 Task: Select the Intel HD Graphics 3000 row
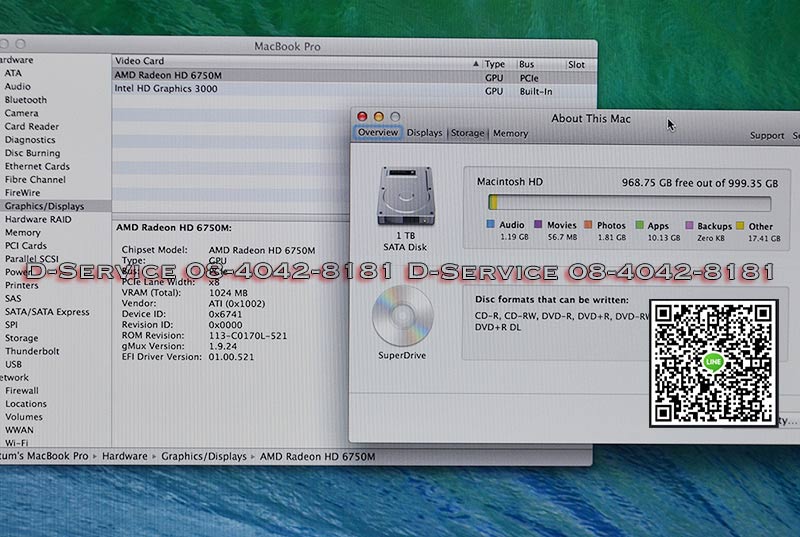pos(354,89)
